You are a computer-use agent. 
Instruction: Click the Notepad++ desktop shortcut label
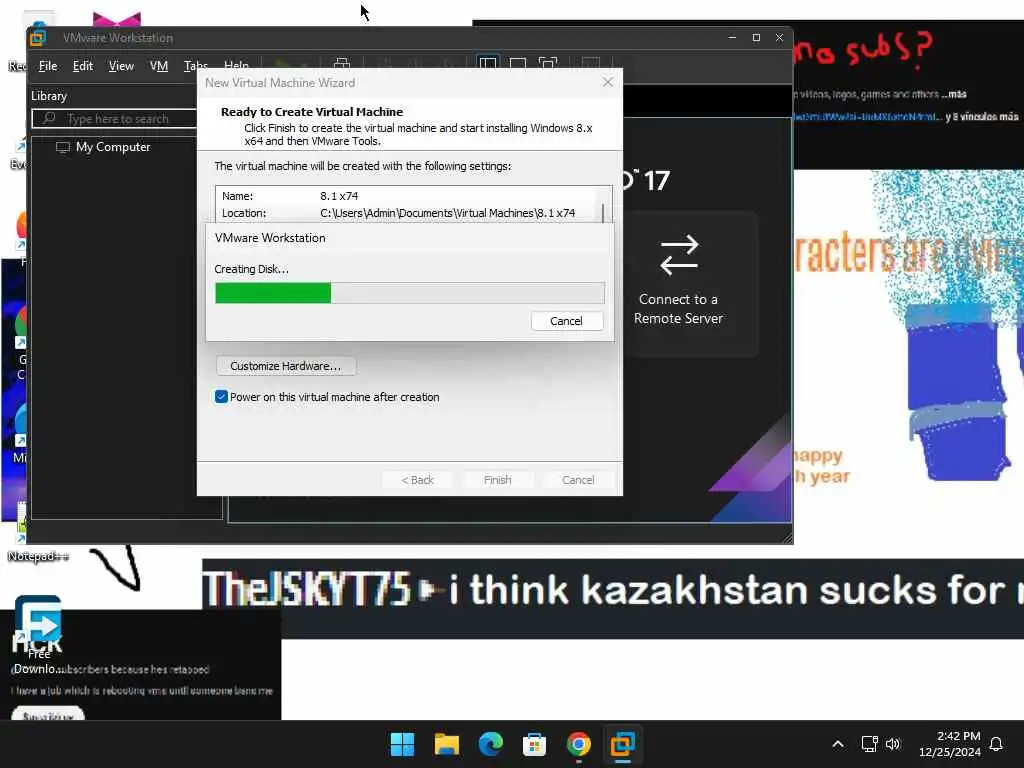coord(38,556)
